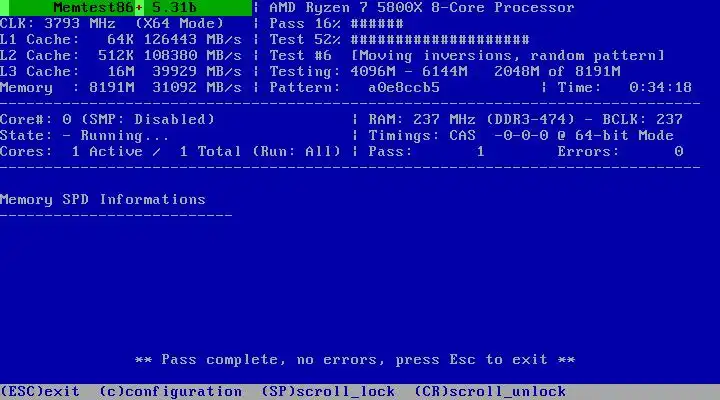
Task: Click the Pass complete, no errors message
Action: pos(355,360)
